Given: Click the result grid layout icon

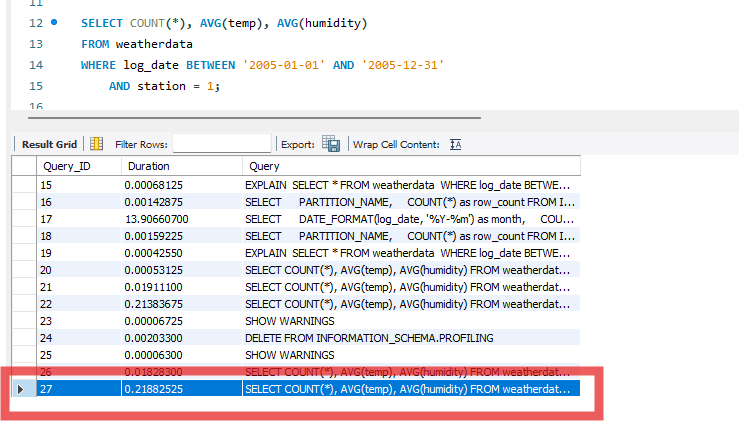Looking at the screenshot, I should (x=97, y=144).
